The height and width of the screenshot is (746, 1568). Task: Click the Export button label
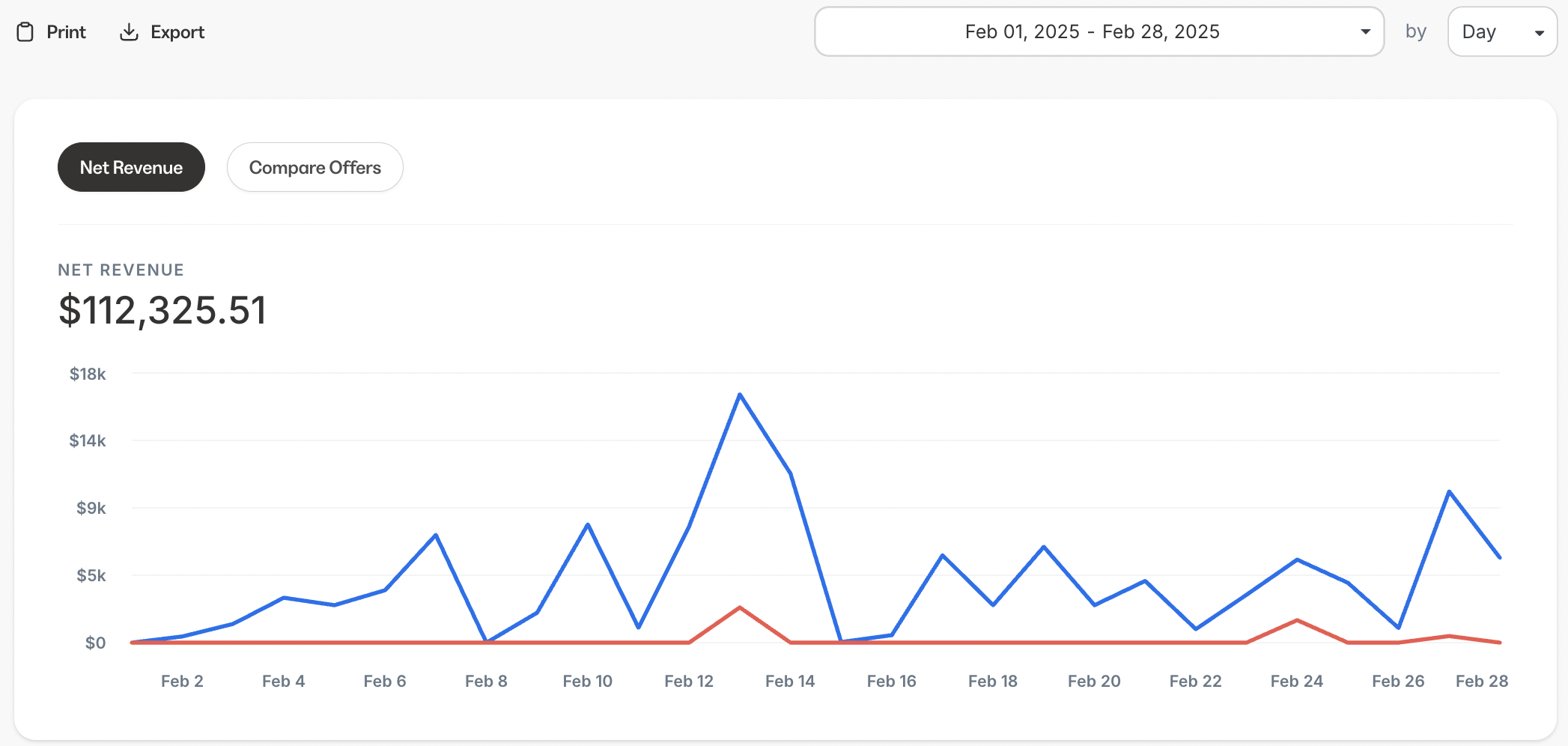[x=177, y=32]
